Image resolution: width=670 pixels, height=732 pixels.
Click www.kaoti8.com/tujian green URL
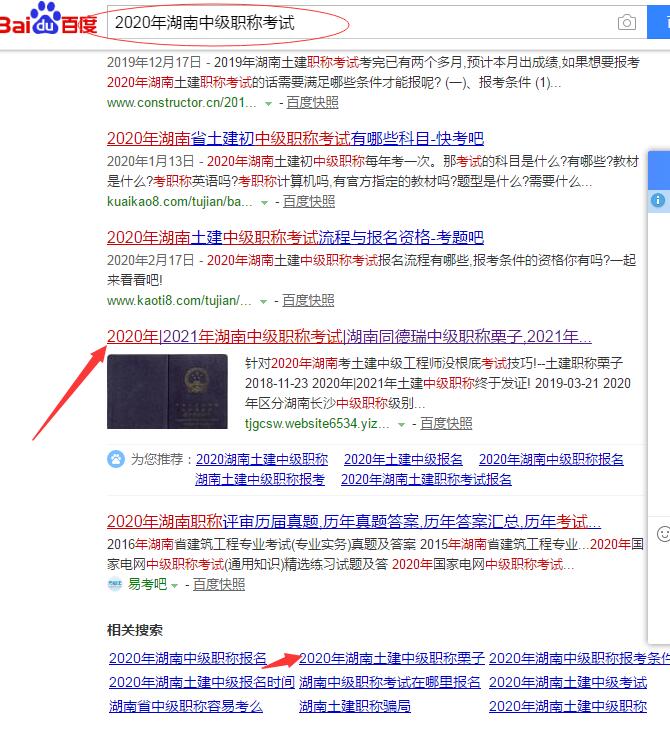(179, 300)
